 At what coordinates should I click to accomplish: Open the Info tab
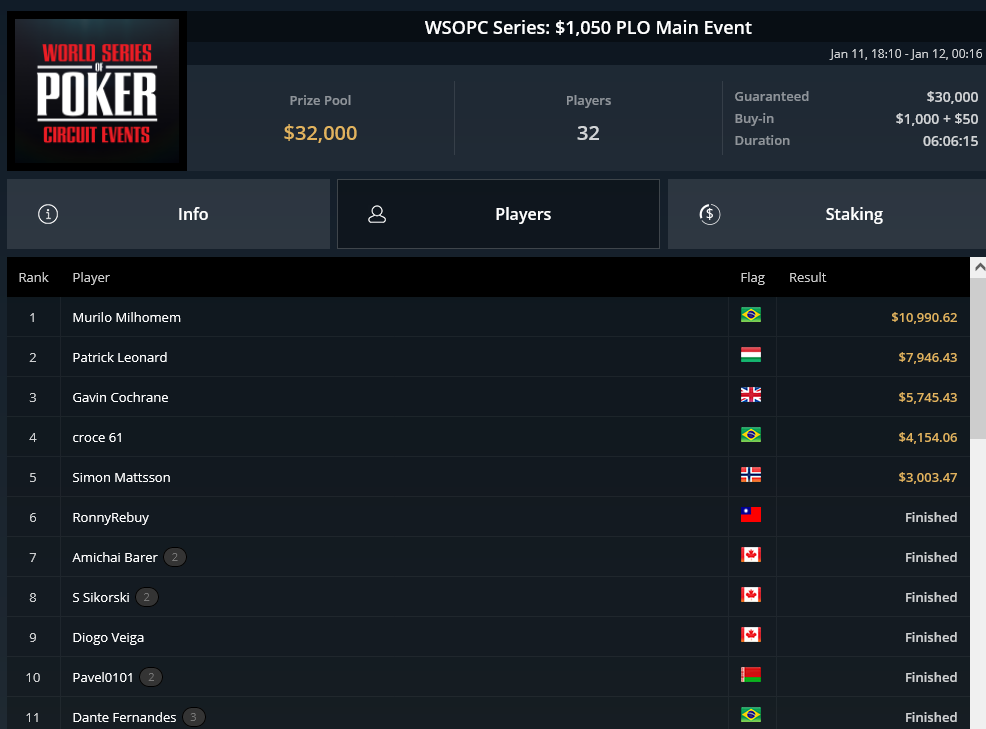pyautogui.click(x=169, y=214)
